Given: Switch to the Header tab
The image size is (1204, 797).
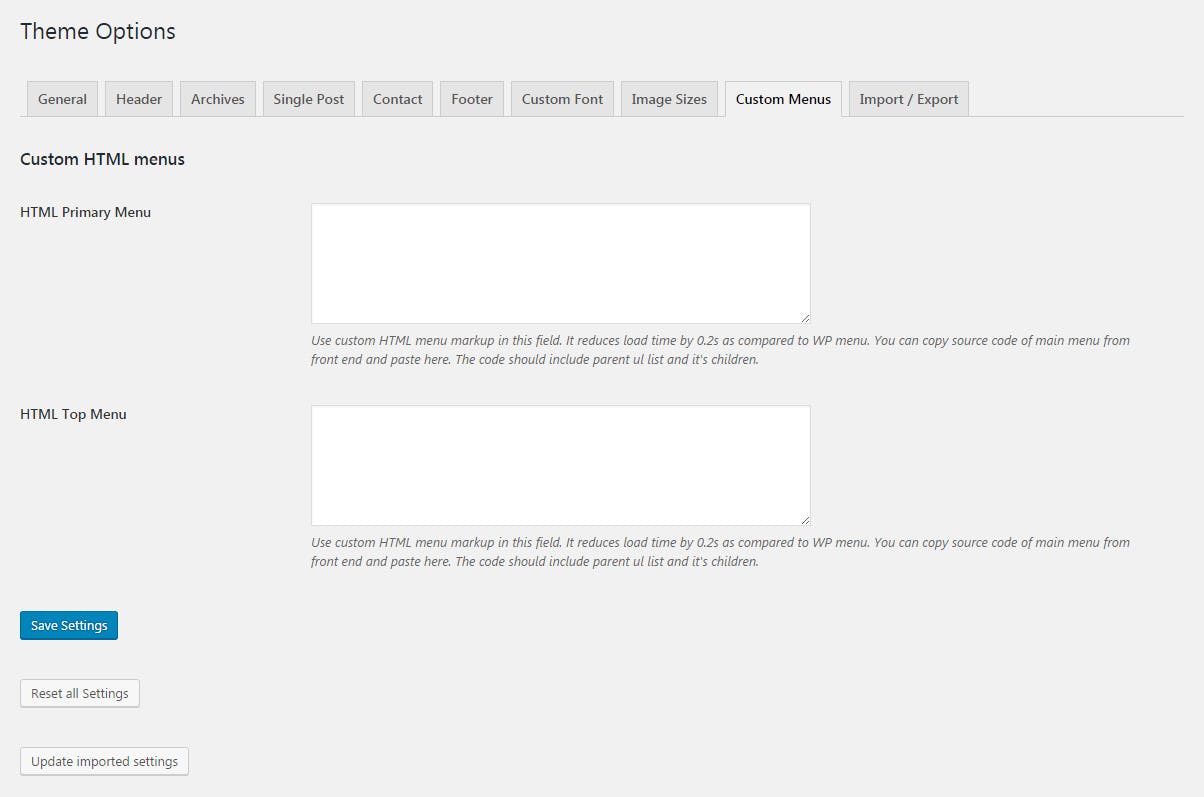Looking at the screenshot, I should 139,99.
